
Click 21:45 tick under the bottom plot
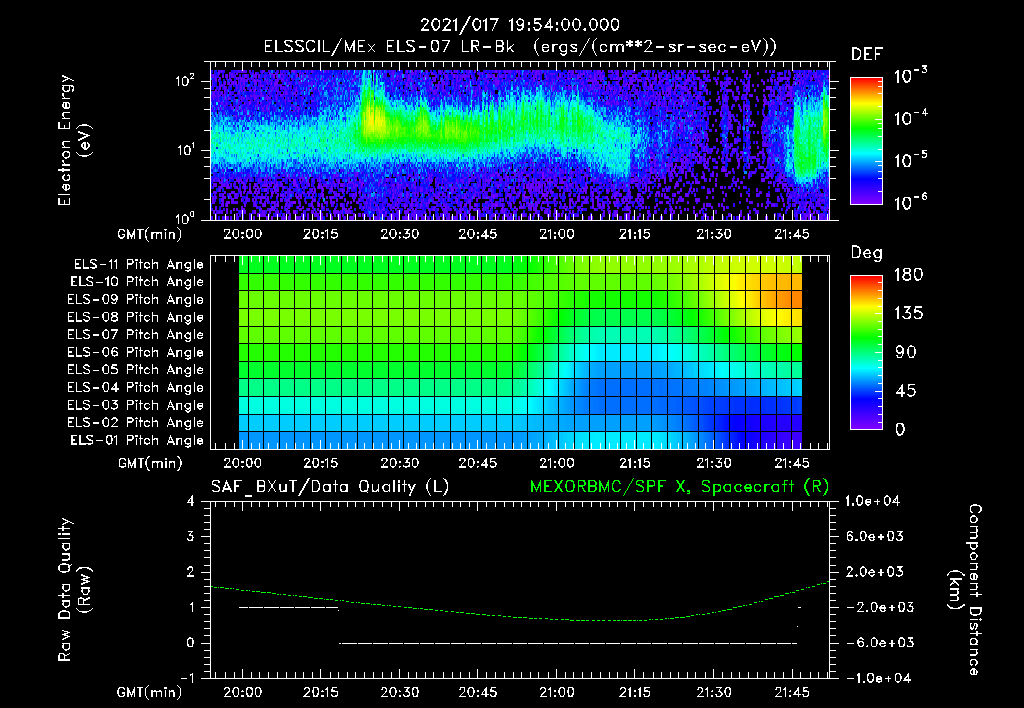792,692
